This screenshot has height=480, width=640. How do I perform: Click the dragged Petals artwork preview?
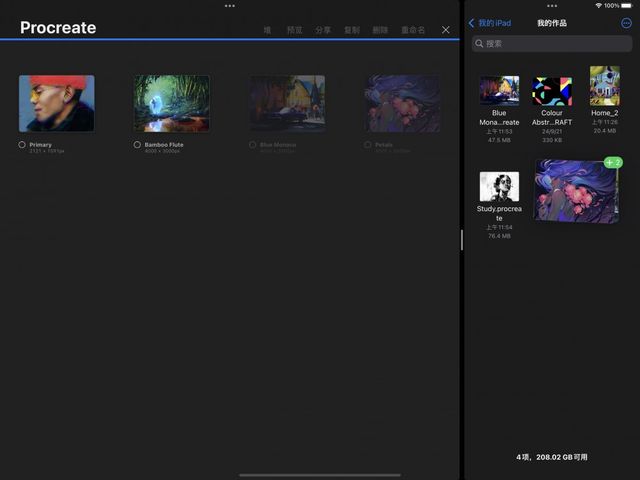[x=576, y=191]
